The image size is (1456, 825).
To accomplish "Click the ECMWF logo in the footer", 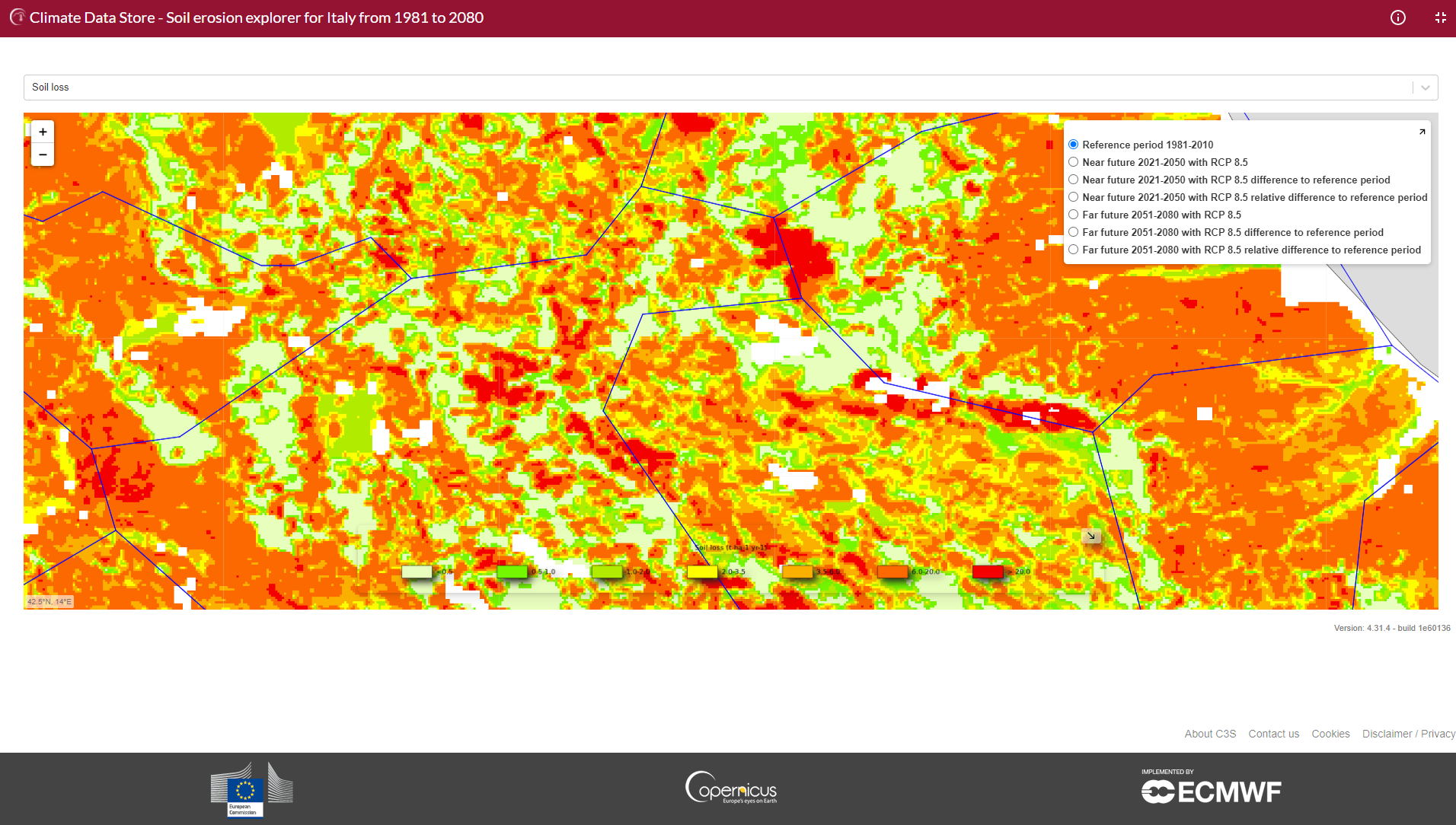I will [1211, 790].
